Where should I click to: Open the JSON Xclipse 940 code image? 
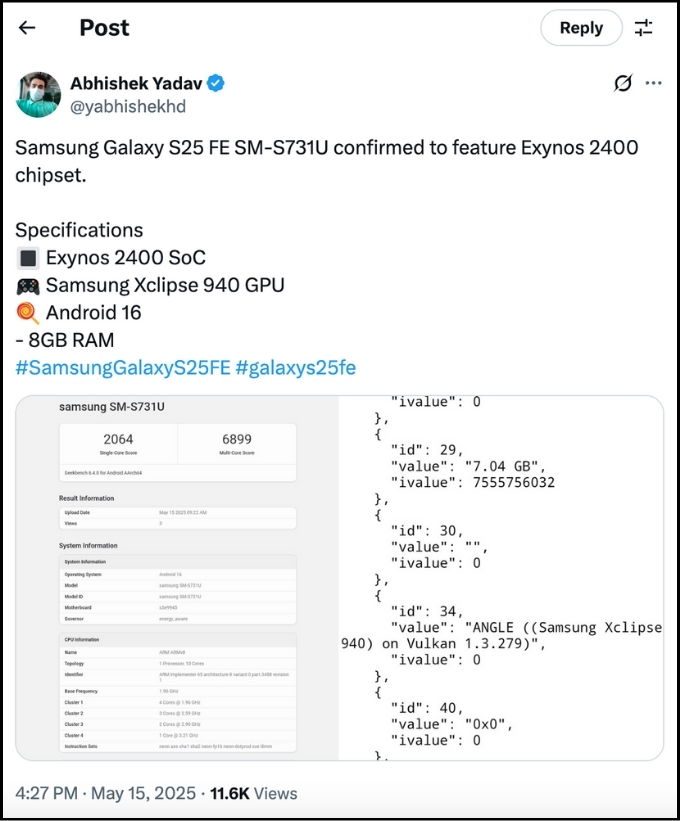tap(501, 578)
